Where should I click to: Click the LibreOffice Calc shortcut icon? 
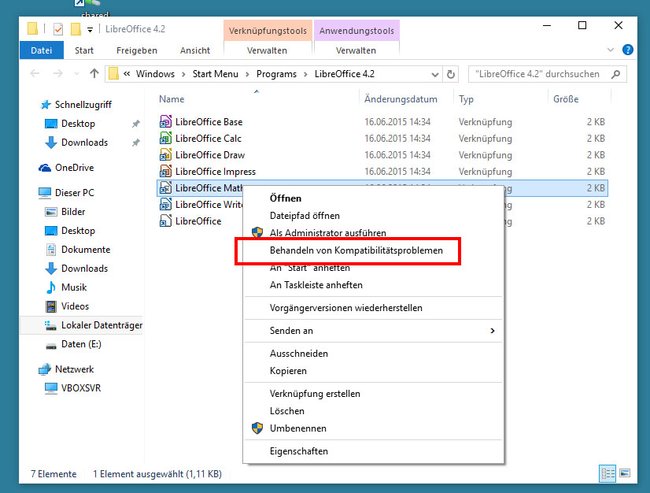pyautogui.click(x=165, y=138)
